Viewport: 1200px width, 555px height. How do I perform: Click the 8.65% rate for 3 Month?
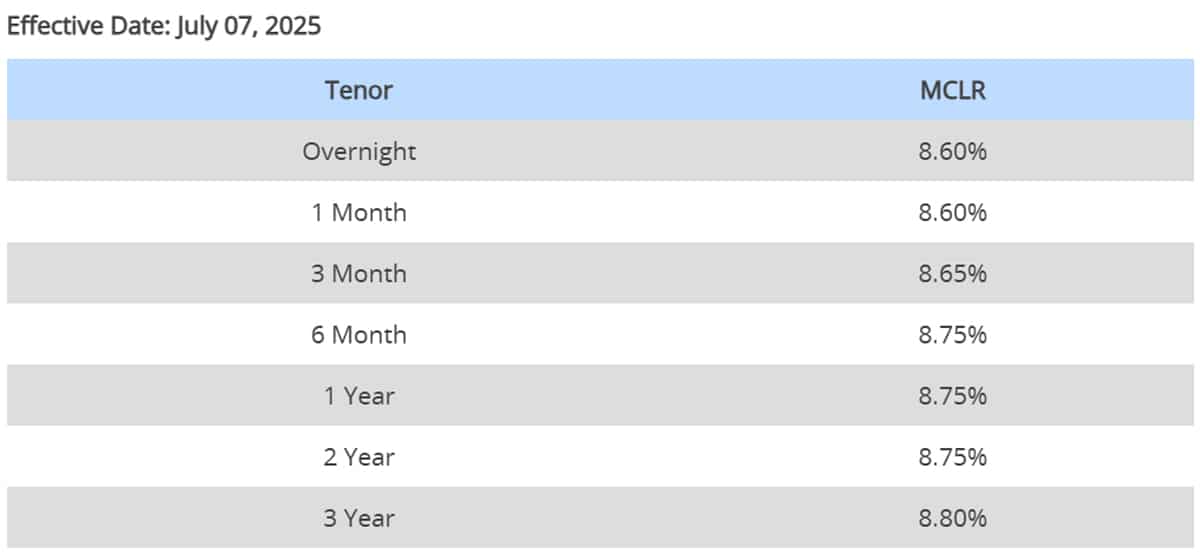[x=953, y=273]
